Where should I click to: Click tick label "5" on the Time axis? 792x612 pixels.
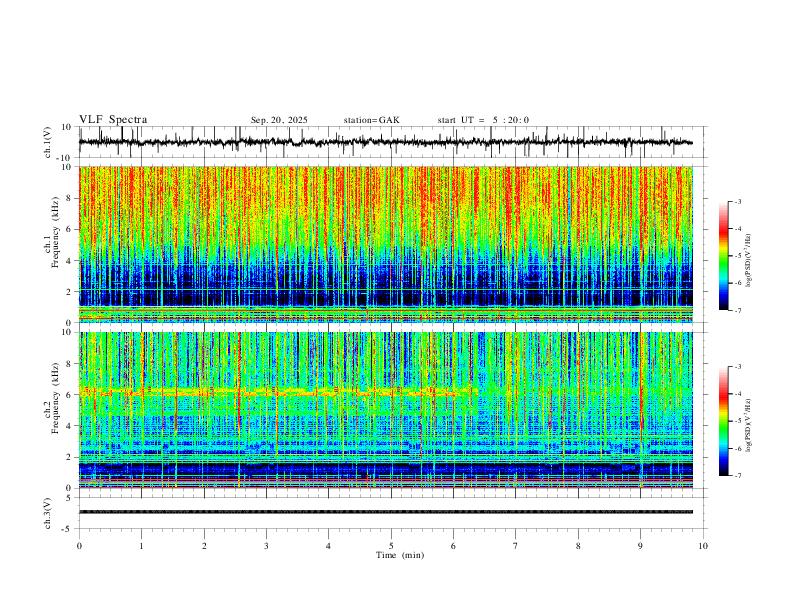pyautogui.click(x=391, y=546)
